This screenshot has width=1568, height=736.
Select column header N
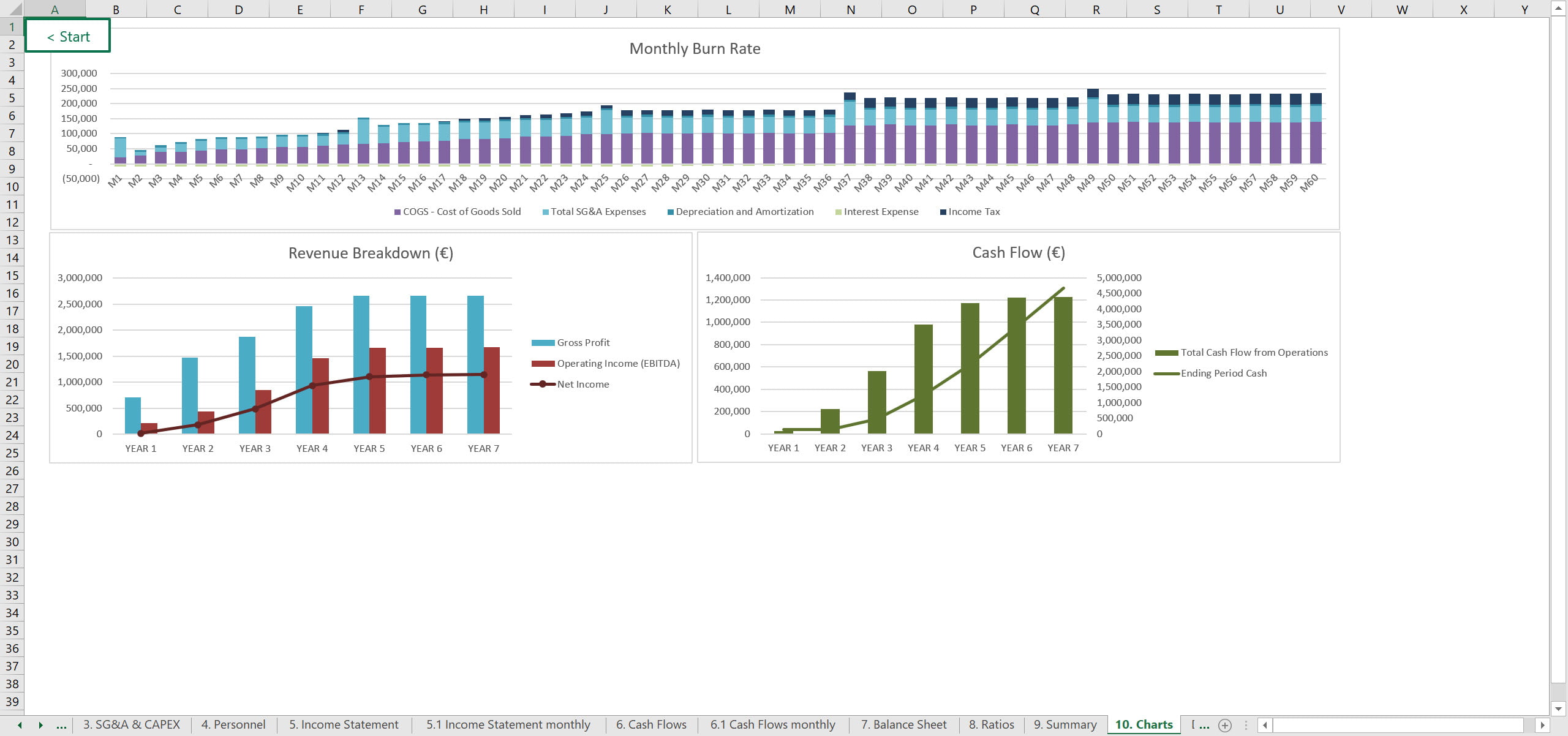pyautogui.click(x=851, y=9)
